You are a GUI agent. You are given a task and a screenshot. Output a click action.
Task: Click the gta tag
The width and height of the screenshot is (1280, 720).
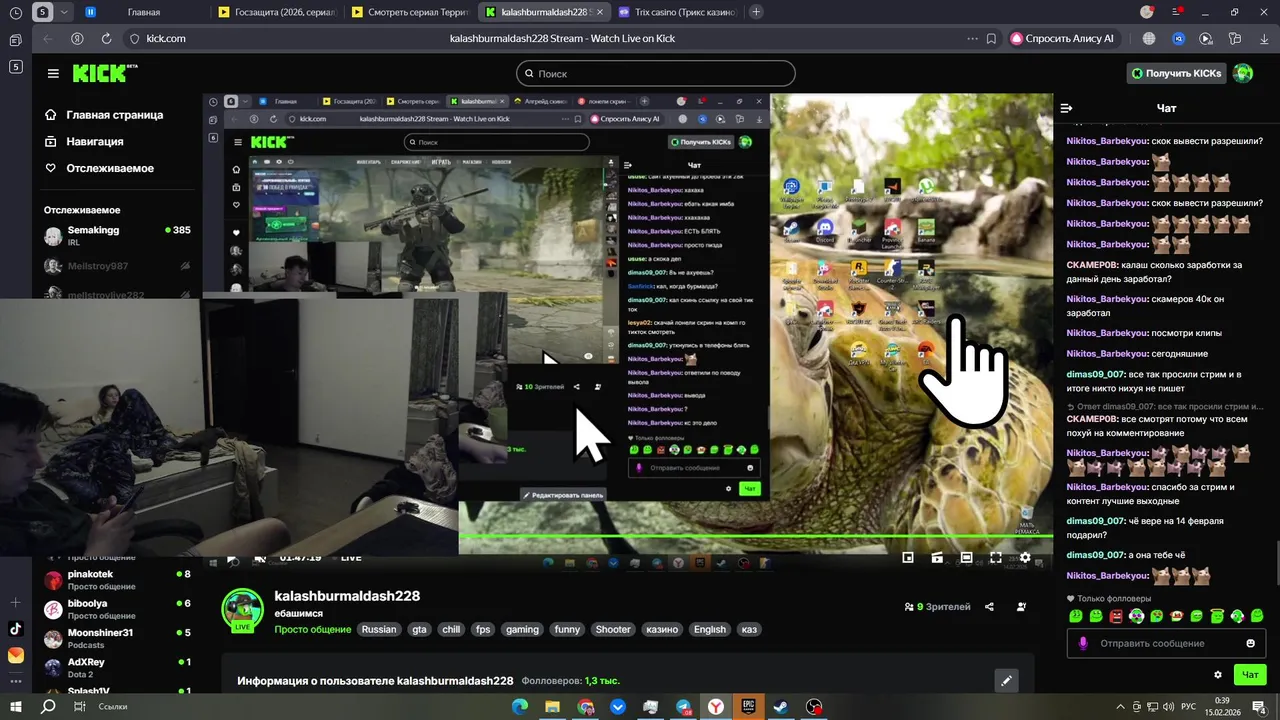[x=419, y=630]
